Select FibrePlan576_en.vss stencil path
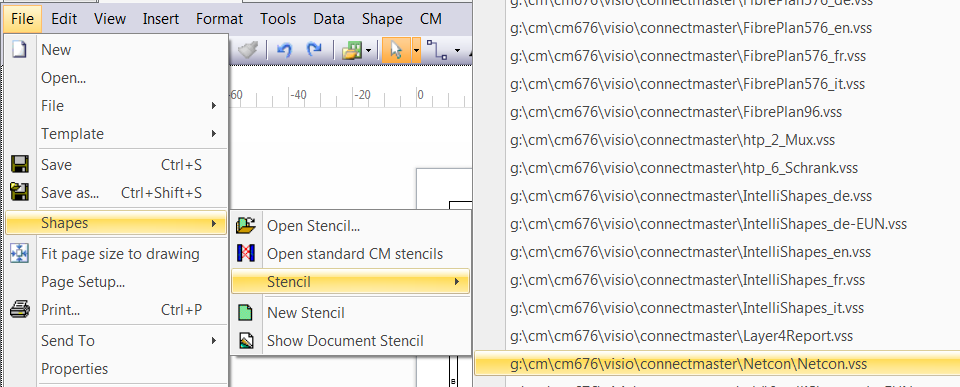 (x=691, y=28)
